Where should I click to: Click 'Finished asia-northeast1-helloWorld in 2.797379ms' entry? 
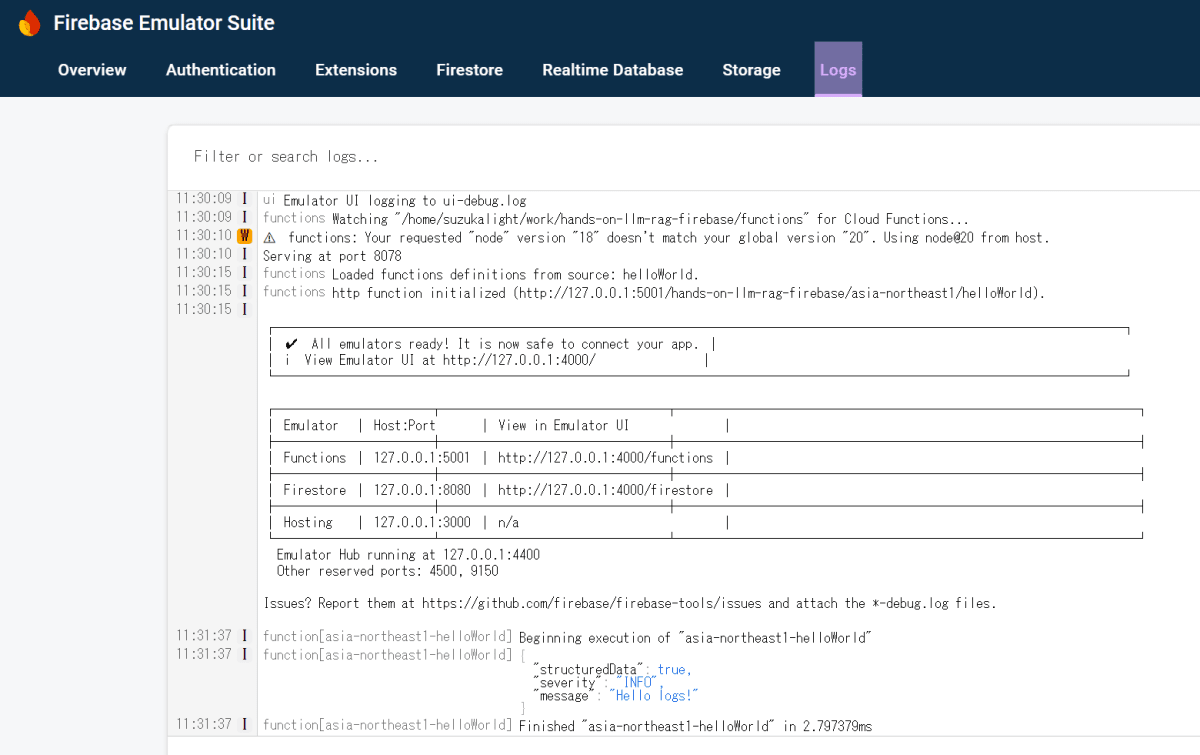[695, 725]
